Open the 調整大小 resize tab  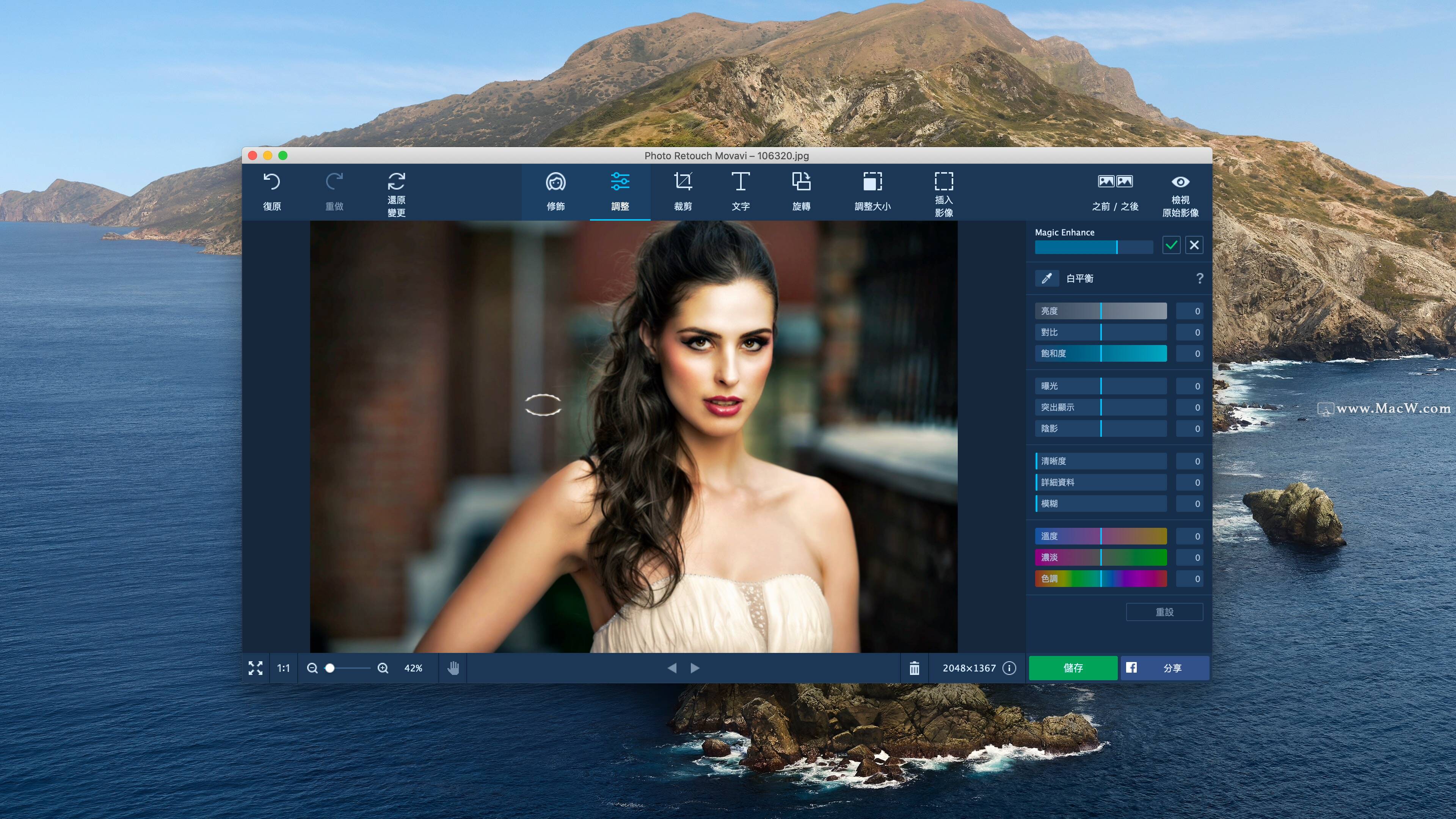coord(873,192)
